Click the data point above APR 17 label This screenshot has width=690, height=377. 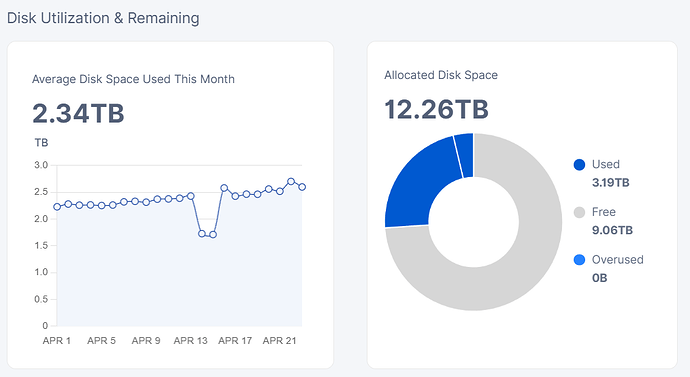pos(235,196)
